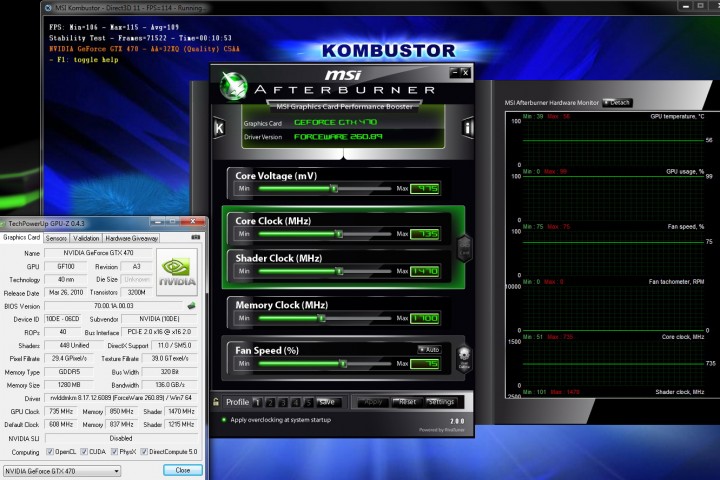Viewport: 720px width, 480px height.
Task: Click the Core Voltage slider handle
Action: click(334, 188)
